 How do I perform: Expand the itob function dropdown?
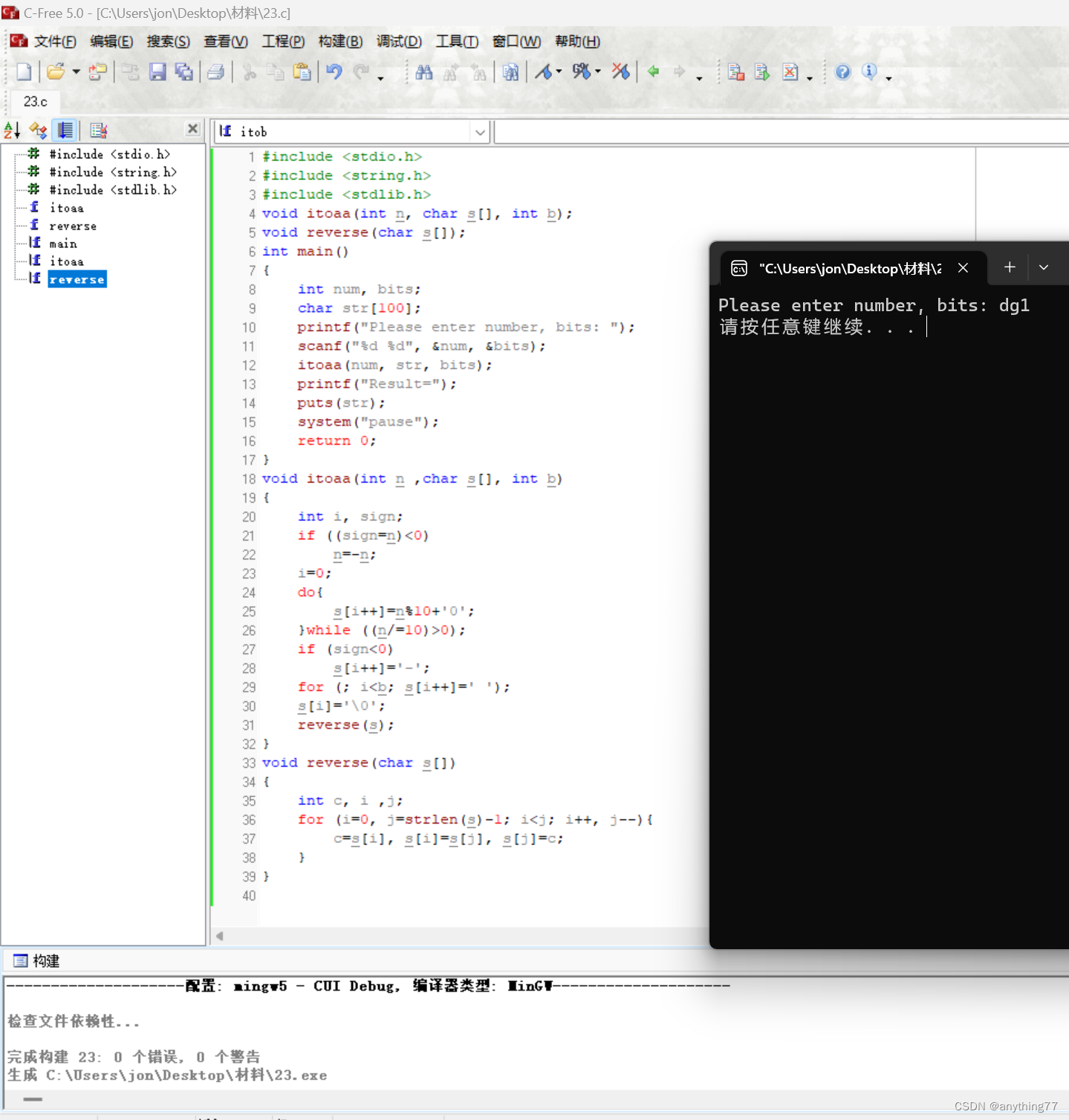480,132
